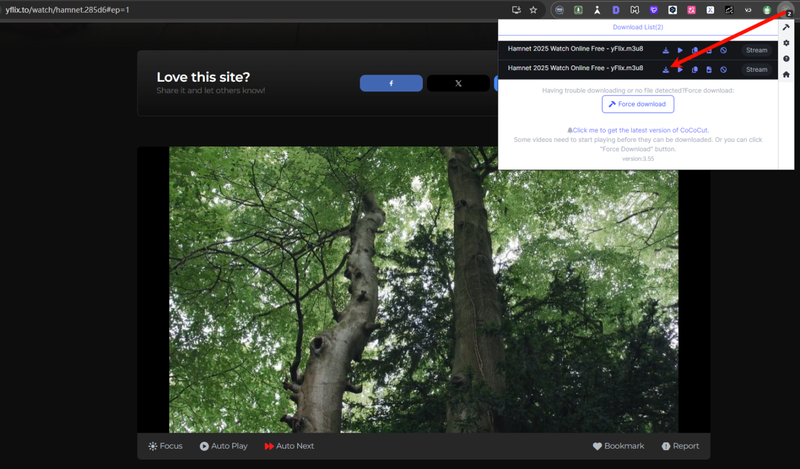This screenshot has width=800, height=469.
Task: Download the second Hamnet m3u8 entry
Action: tap(666, 69)
